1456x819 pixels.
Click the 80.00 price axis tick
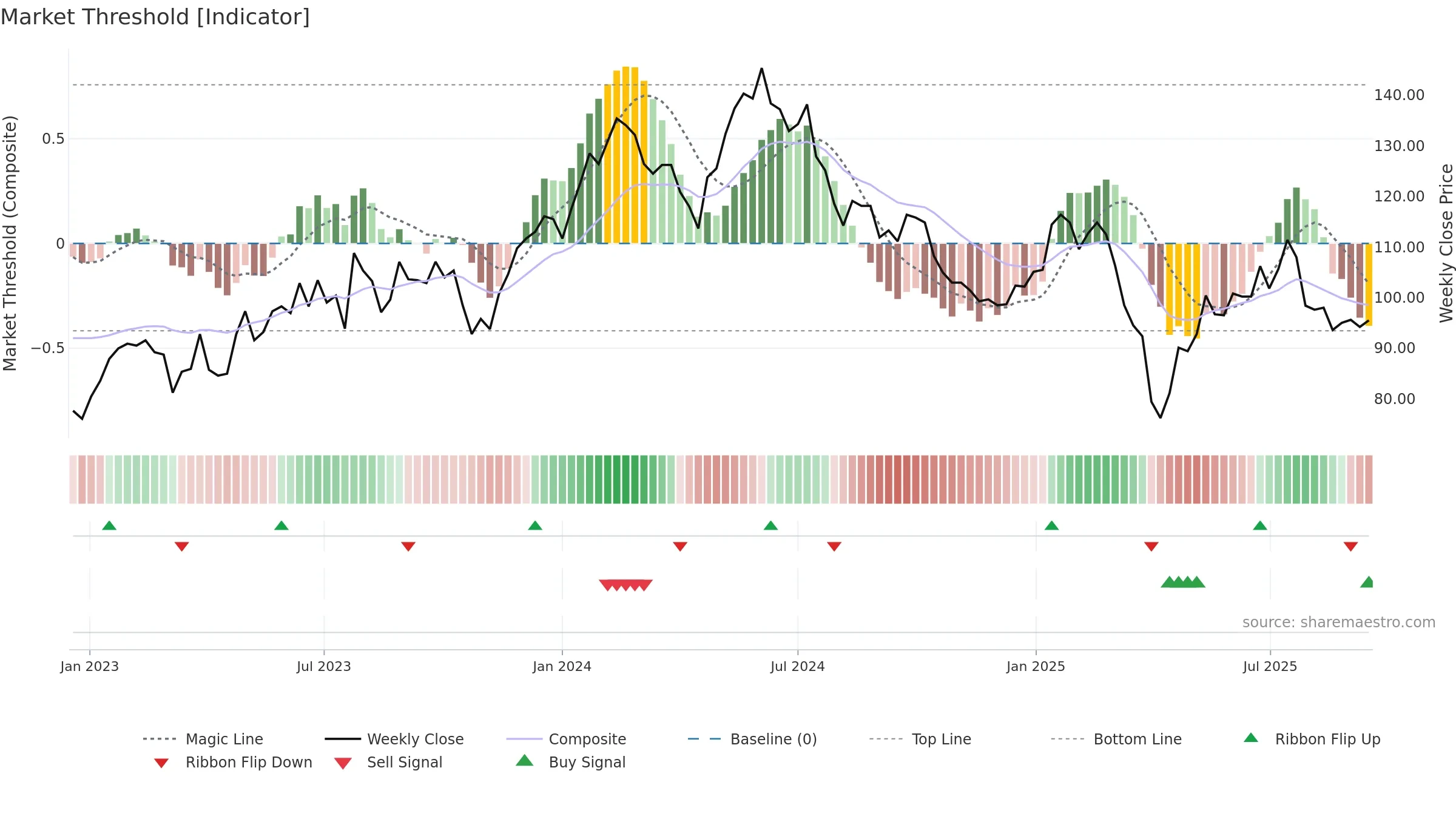point(1395,399)
